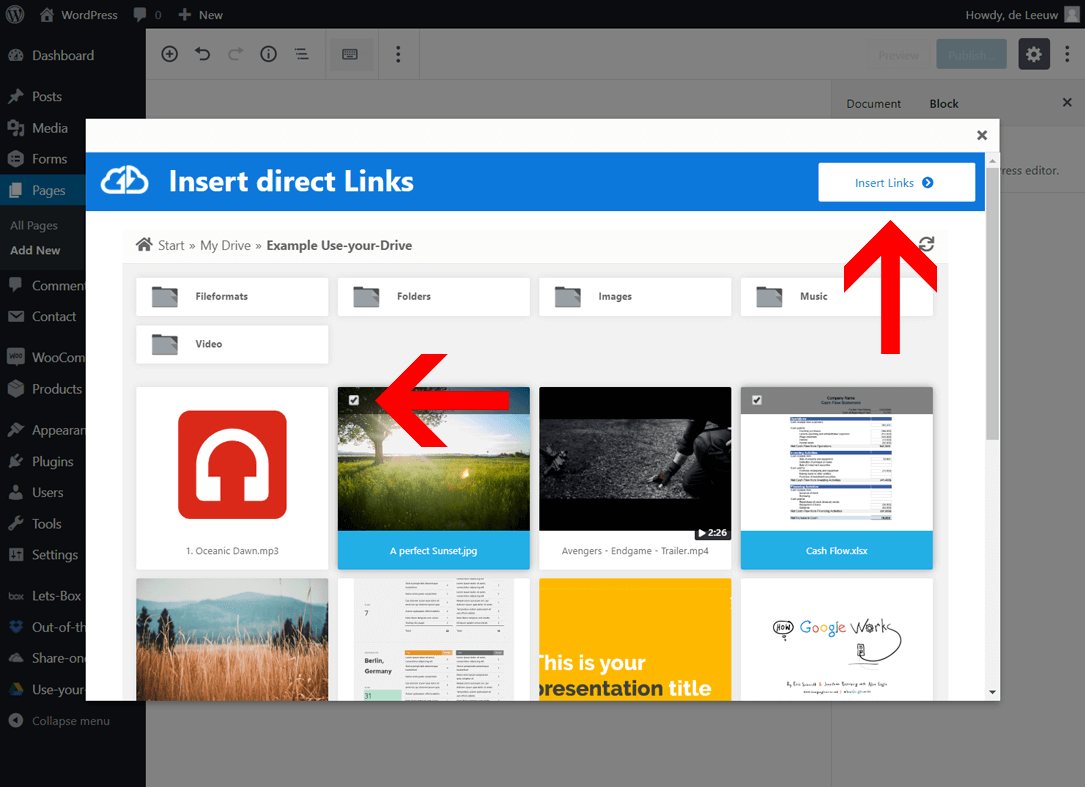
Task: Open the comments bubble in admin bar
Action: (x=147, y=15)
